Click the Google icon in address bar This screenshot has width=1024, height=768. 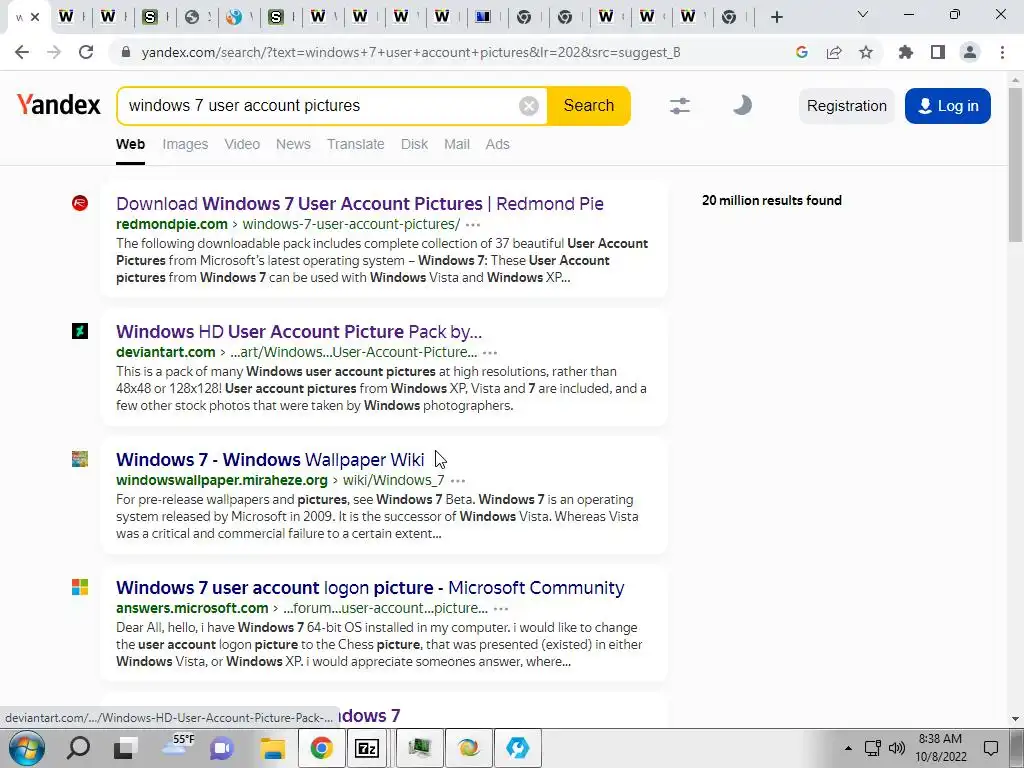point(802,52)
